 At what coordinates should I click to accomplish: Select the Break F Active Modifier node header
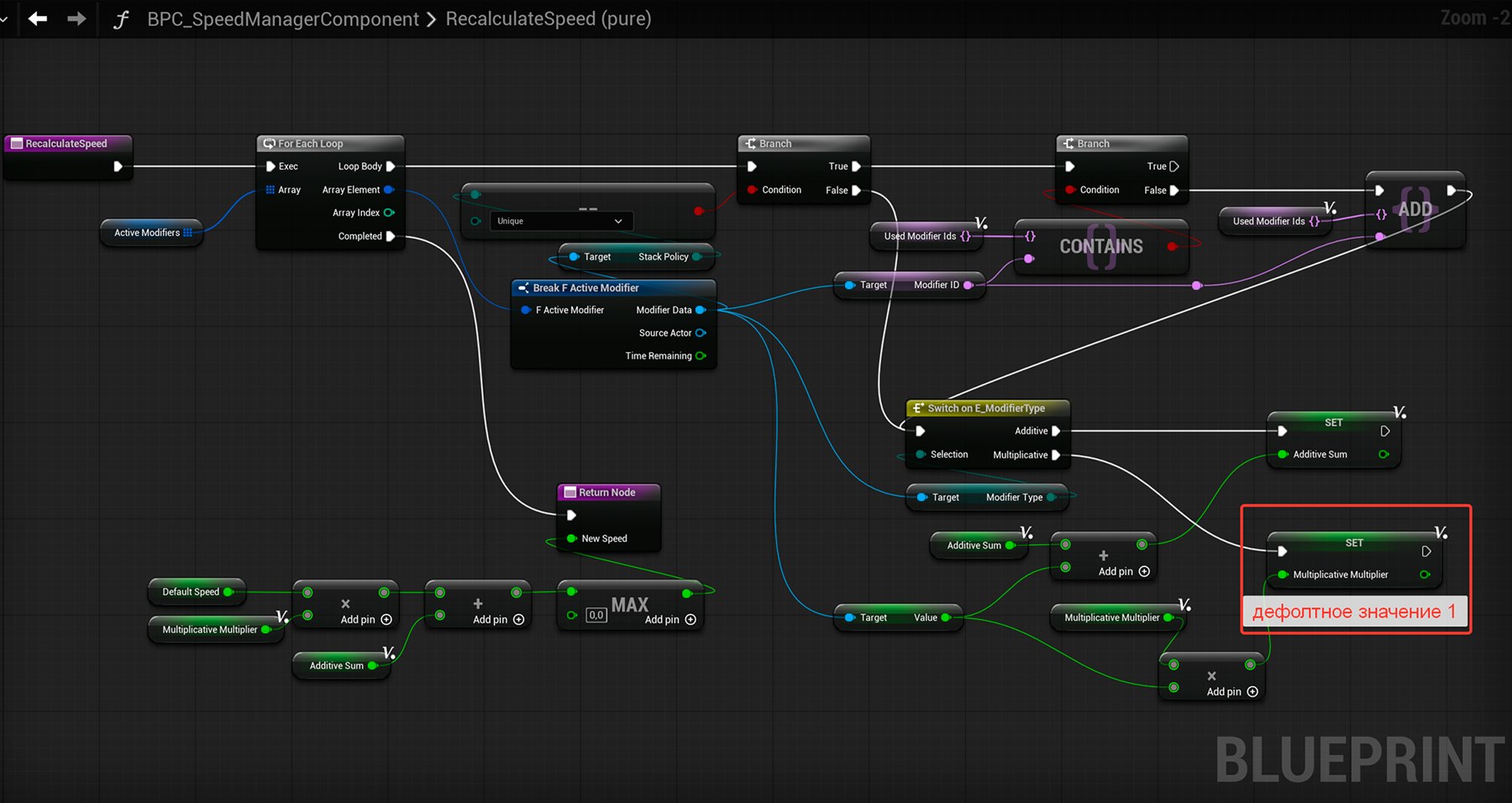[x=613, y=288]
